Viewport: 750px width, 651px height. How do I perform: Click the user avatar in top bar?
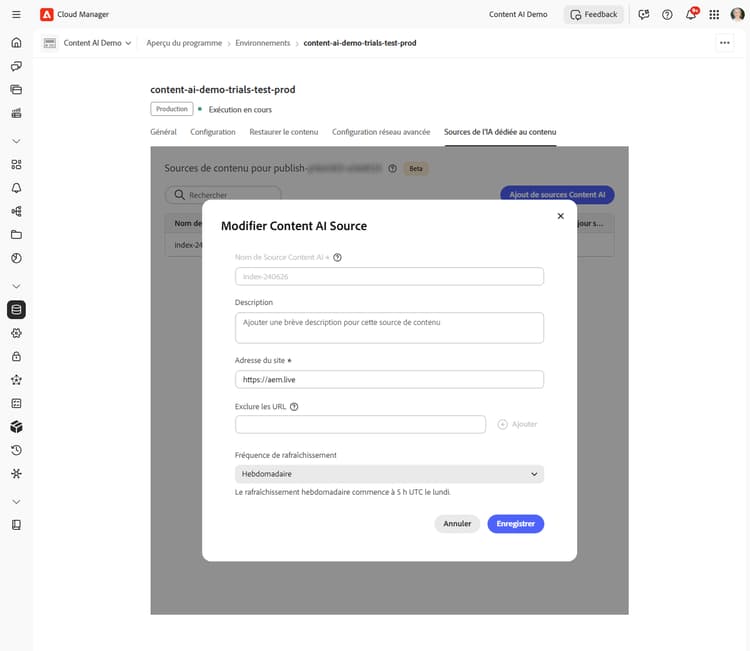click(x=737, y=14)
